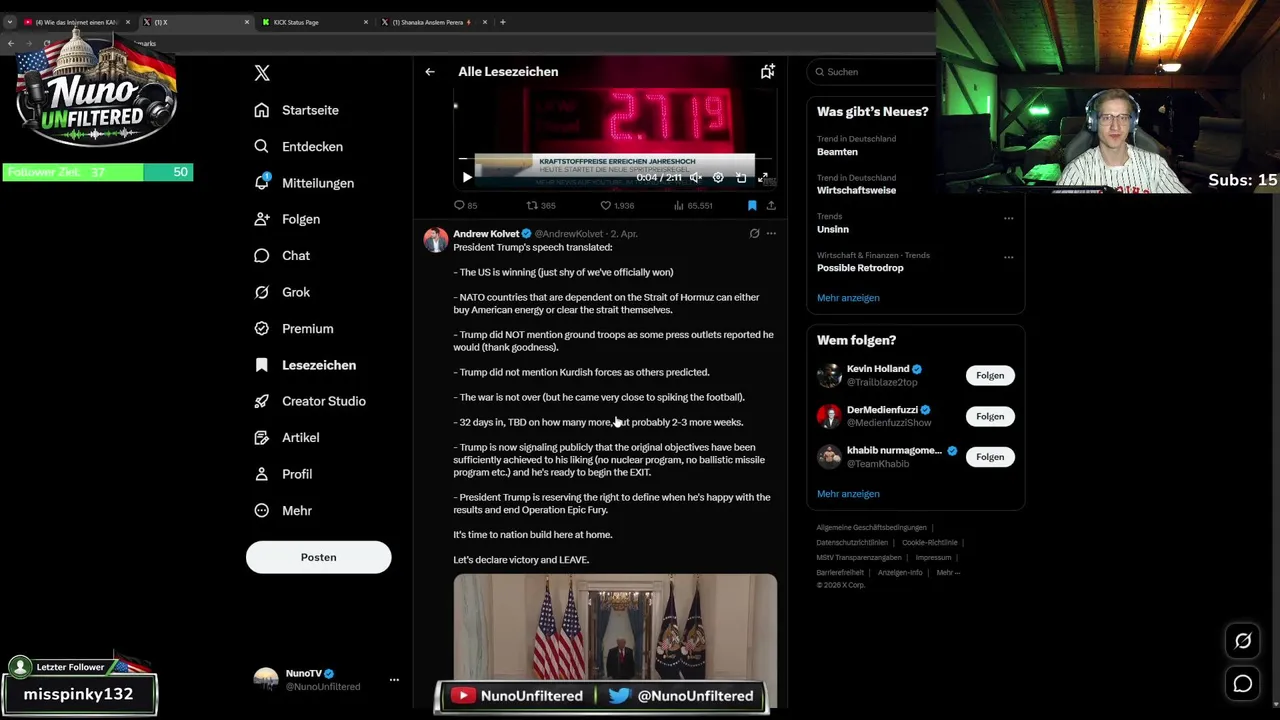
Task: Open the Wirtschaftsweise trend
Action: pyautogui.click(x=856, y=190)
